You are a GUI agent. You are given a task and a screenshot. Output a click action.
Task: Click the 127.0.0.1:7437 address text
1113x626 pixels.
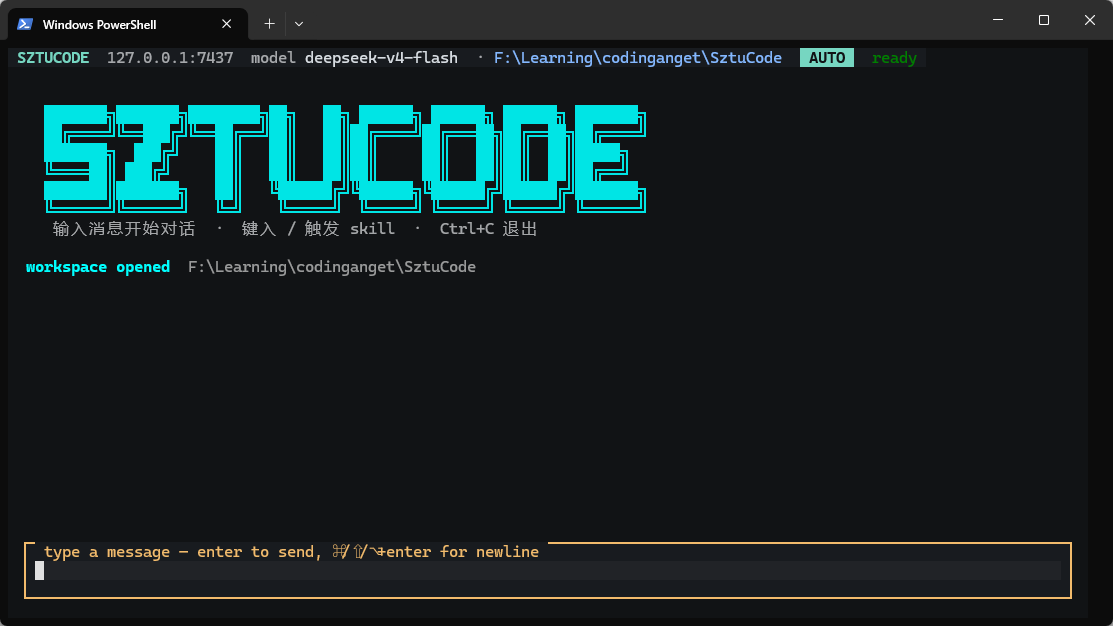[x=170, y=57]
